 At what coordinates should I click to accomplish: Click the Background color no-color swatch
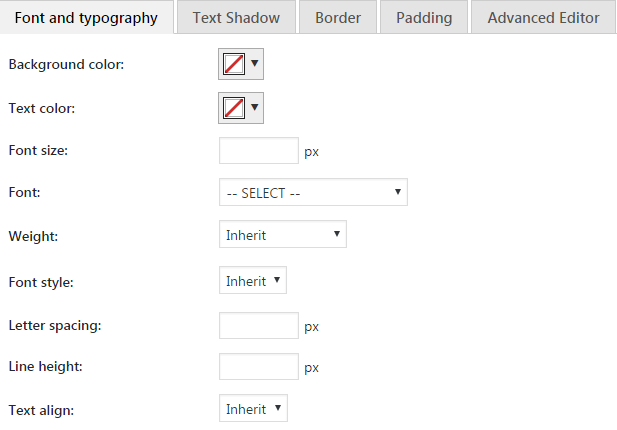click(x=234, y=64)
